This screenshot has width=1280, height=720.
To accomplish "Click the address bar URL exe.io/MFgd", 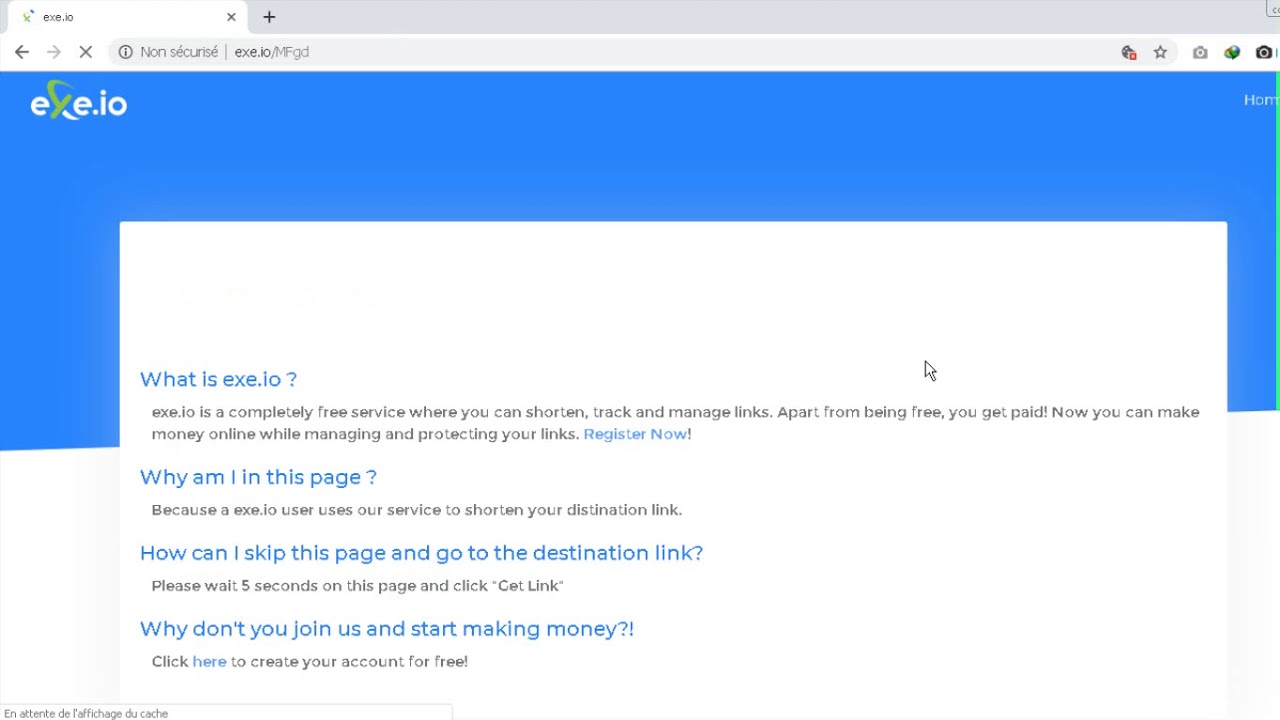I will click(x=271, y=52).
